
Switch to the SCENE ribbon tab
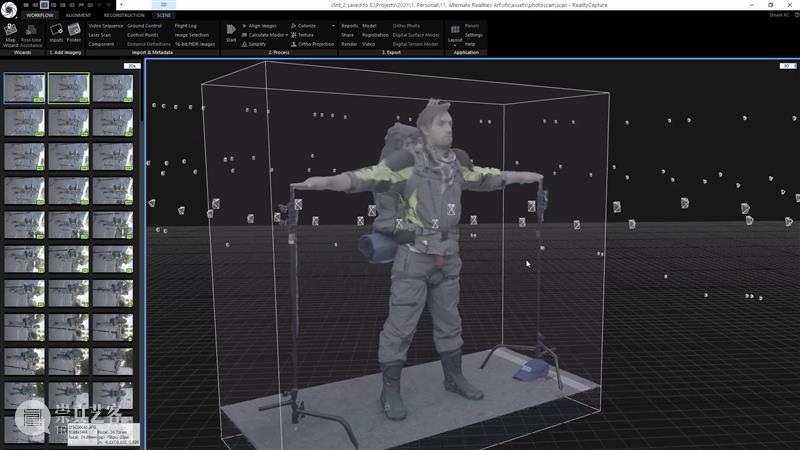tap(164, 15)
